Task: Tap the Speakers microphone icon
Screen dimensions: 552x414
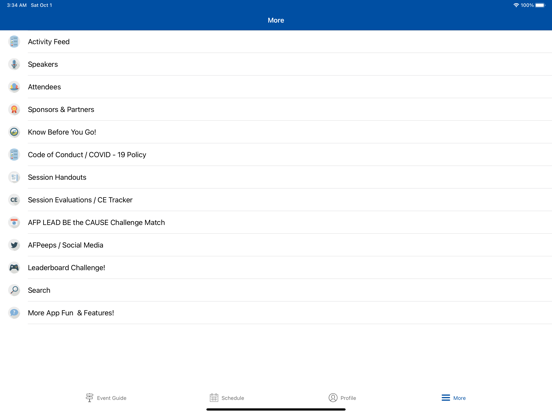Action: (x=14, y=64)
